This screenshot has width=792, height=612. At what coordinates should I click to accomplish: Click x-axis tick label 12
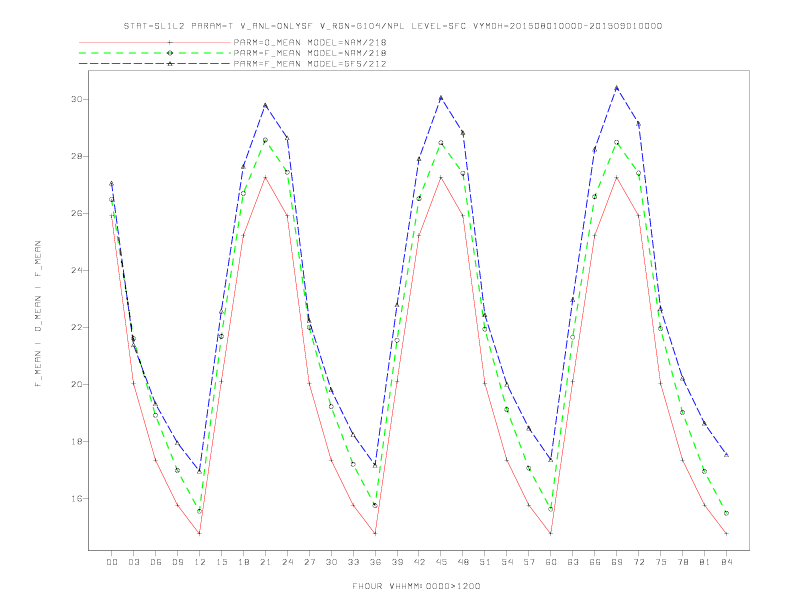(200, 562)
